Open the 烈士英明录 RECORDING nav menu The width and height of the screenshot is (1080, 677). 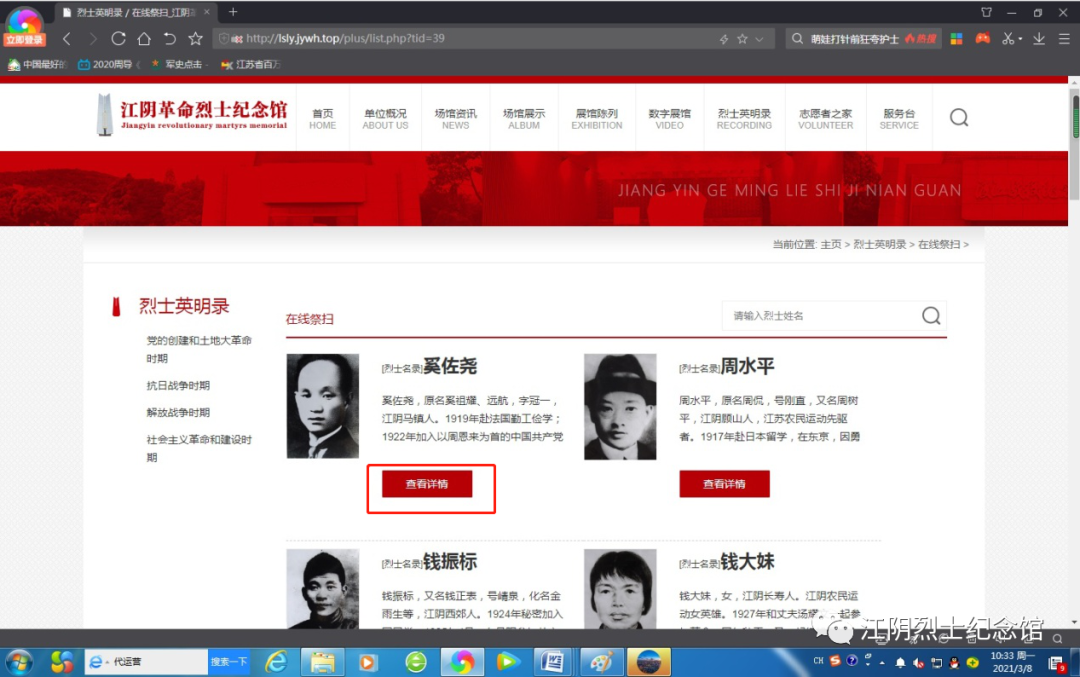coord(744,119)
